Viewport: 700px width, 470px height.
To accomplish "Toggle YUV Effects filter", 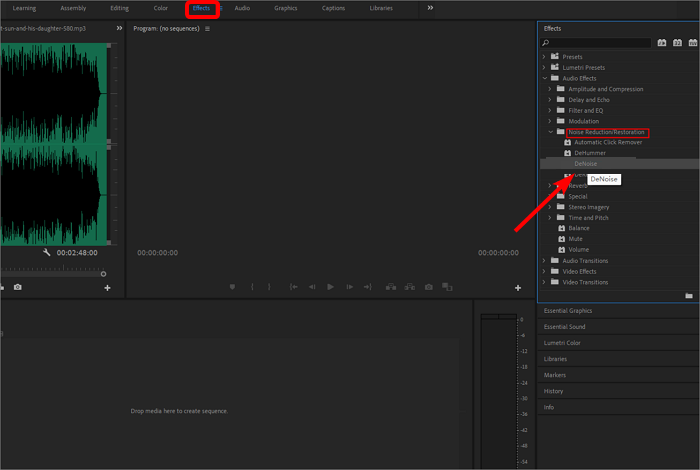I will click(x=692, y=43).
